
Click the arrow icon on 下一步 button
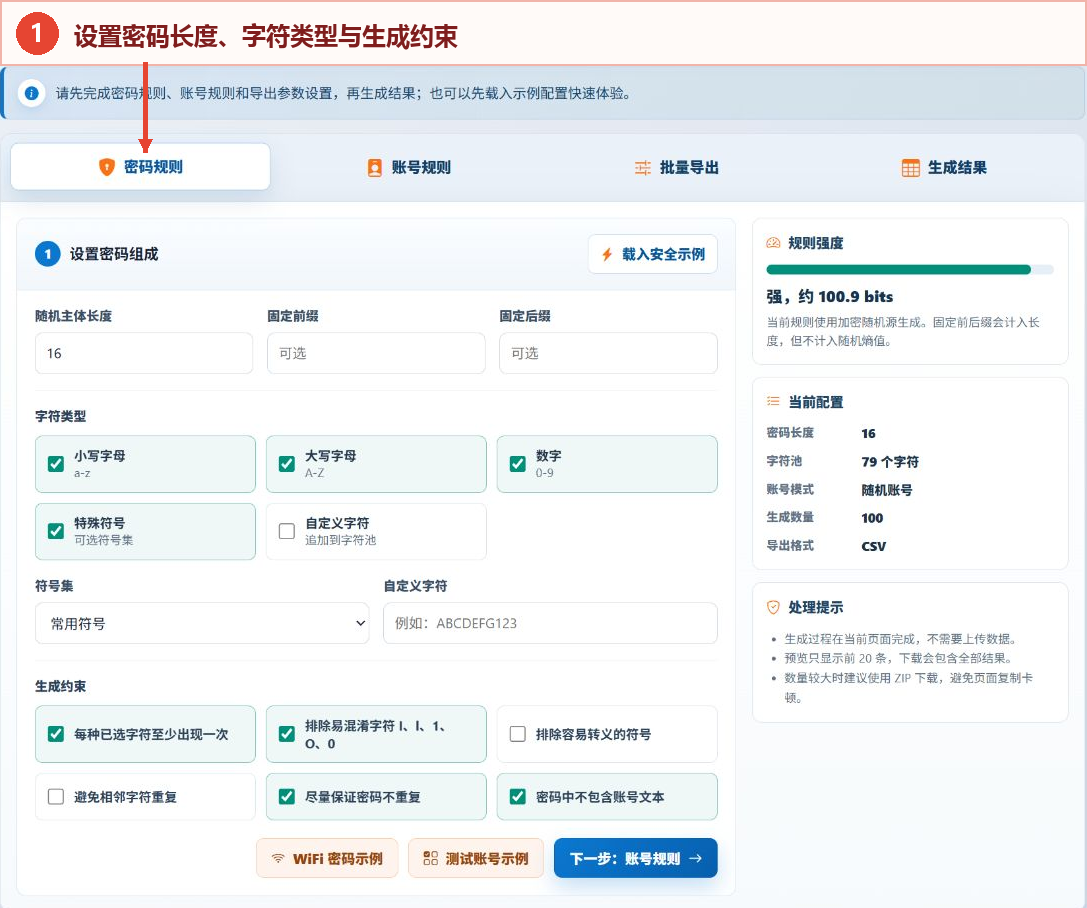tap(695, 859)
